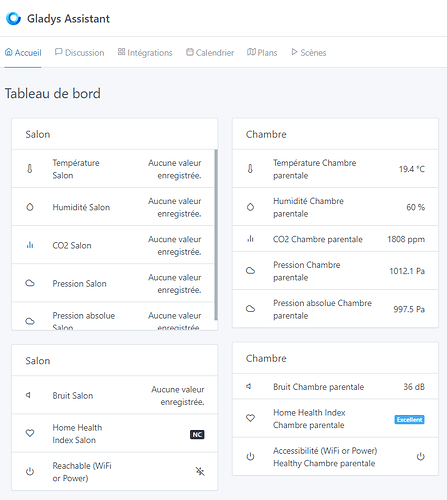The height and width of the screenshot is (500, 447).
Task: Click the Gladys Assistant title text
Action: [x=68, y=19]
